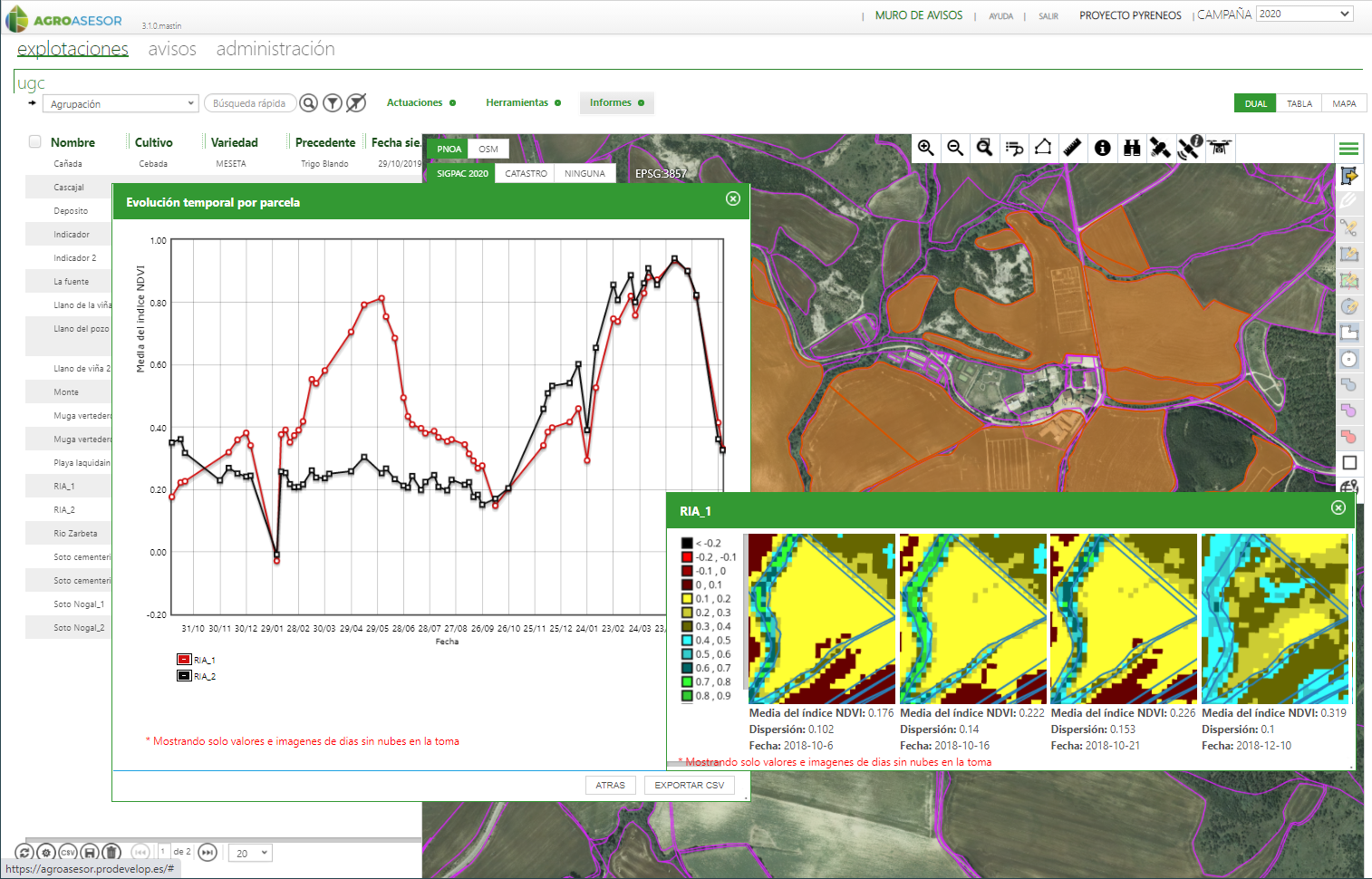
Task: Select the Cascajal row in the list
Action: [69, 188]
